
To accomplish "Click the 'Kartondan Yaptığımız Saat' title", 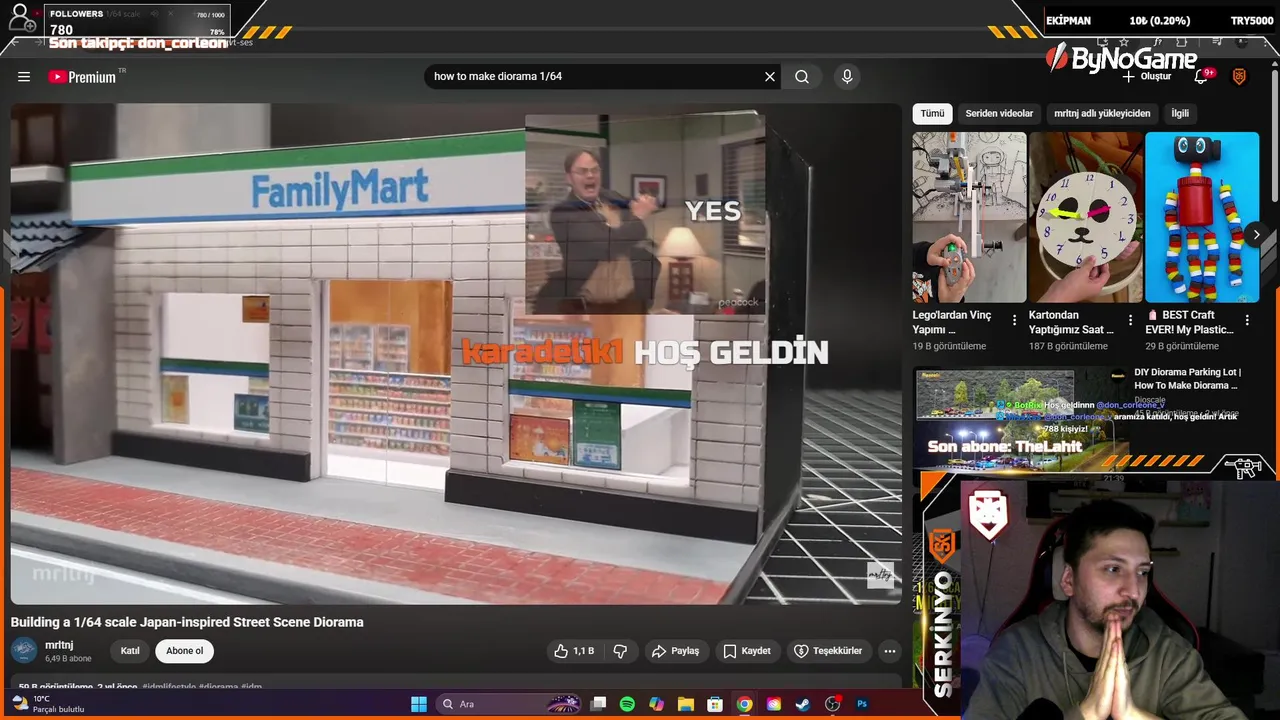I will (1071, 322).
